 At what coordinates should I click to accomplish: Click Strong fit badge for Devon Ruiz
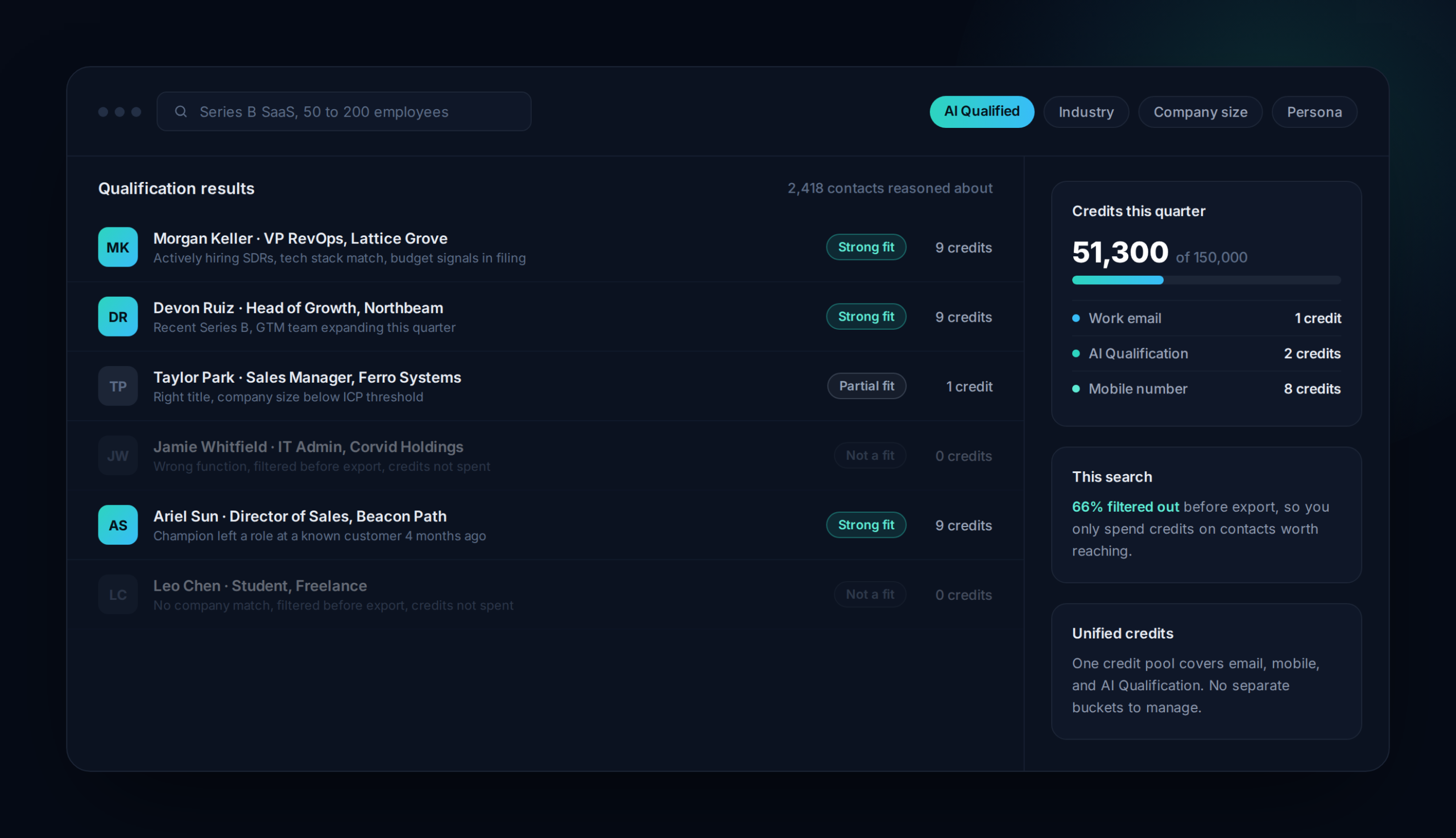tap(866, 317)
